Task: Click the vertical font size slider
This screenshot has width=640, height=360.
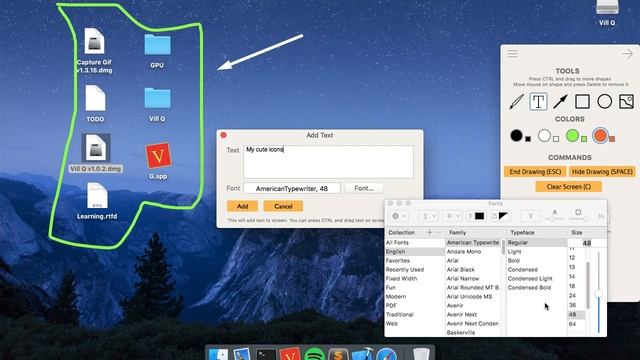Action: point(599,292)
